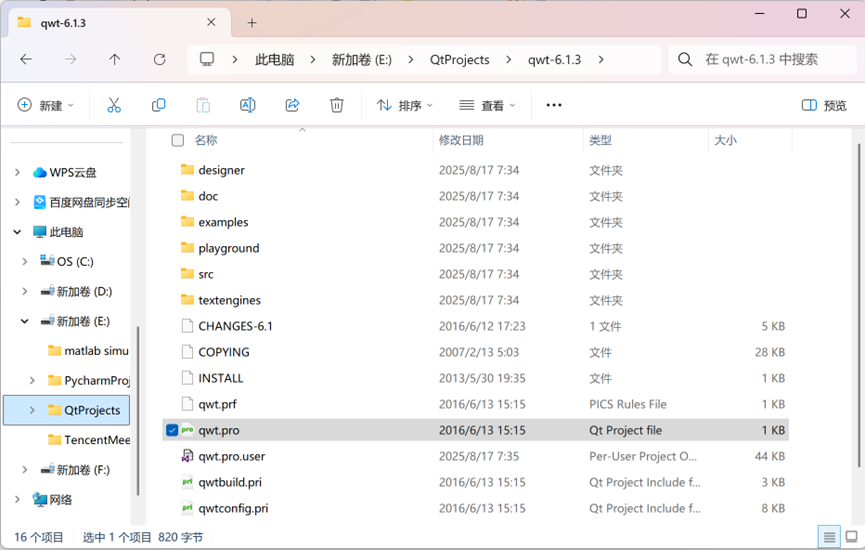This screenshot has height=550, width=865.
Task: Expand the OS (C:) drive node
Action: click(25, 261)
